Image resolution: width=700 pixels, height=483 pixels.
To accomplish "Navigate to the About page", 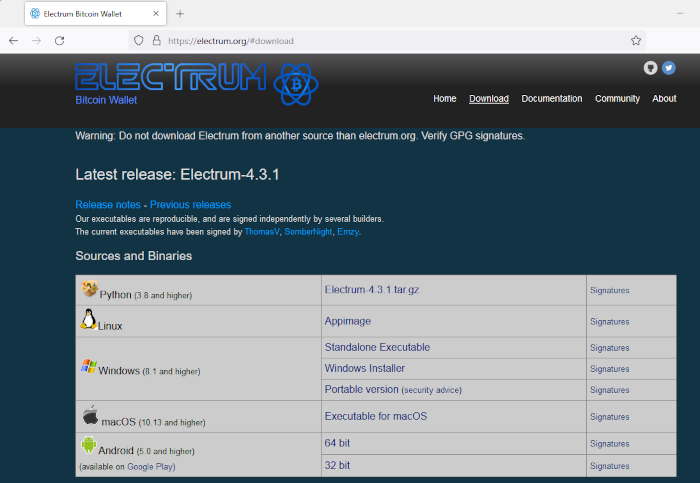I will pyautogui.click(x=664, y=99).
